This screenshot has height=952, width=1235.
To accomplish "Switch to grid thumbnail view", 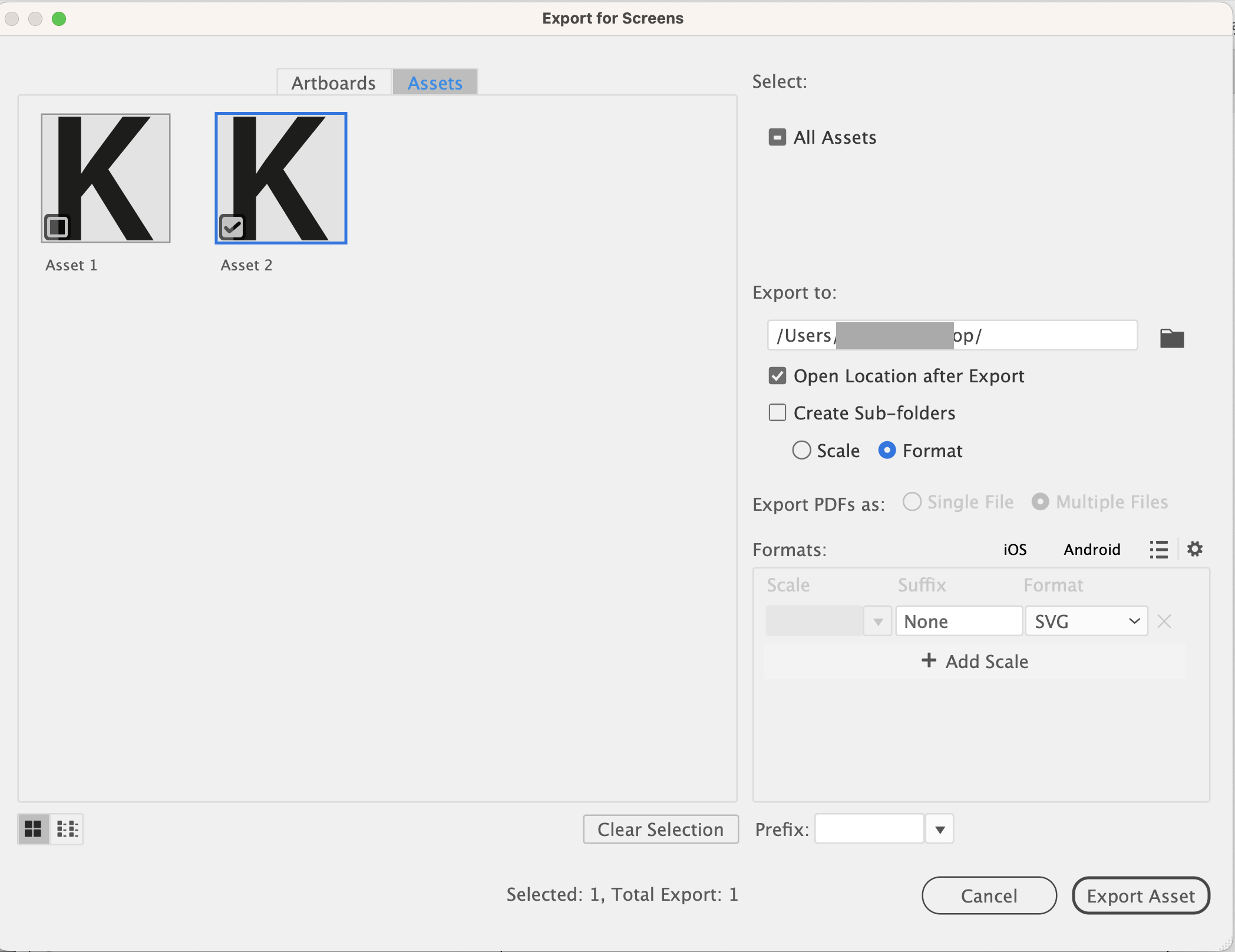I will point(32,829).
